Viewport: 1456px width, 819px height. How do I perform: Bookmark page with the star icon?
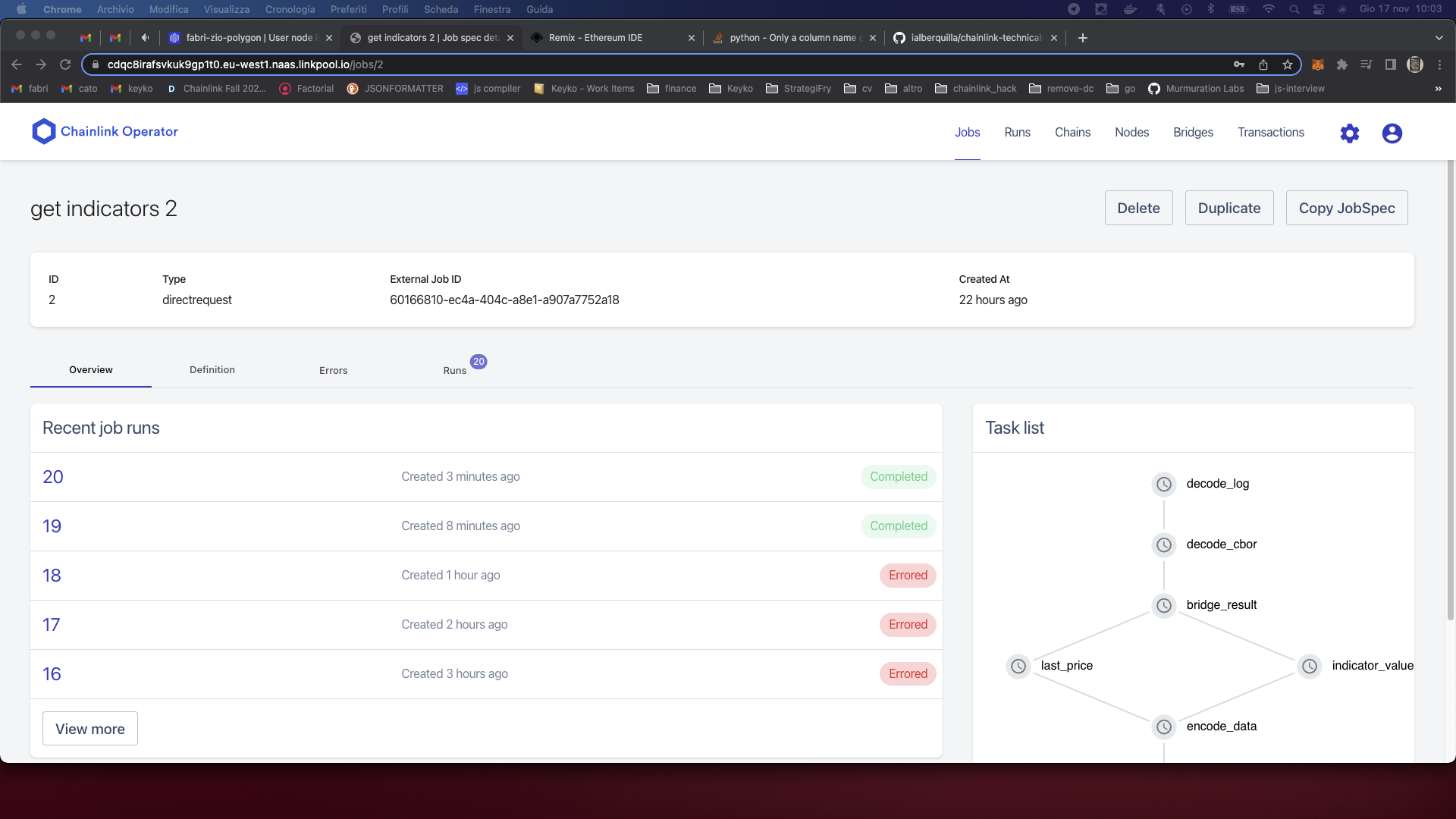[1288, 64]
